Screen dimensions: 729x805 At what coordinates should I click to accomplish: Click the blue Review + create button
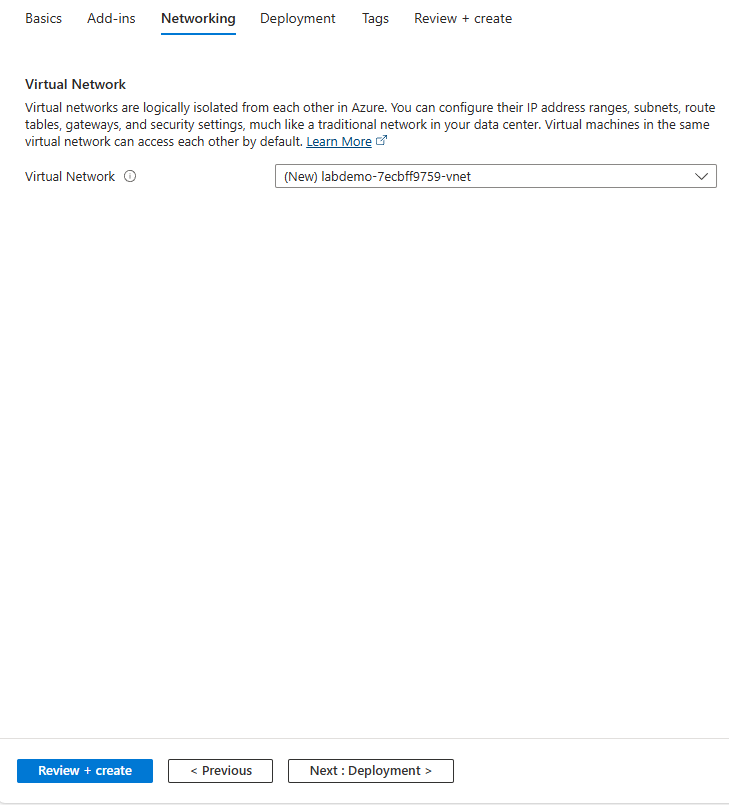click(x=85, y=771)
